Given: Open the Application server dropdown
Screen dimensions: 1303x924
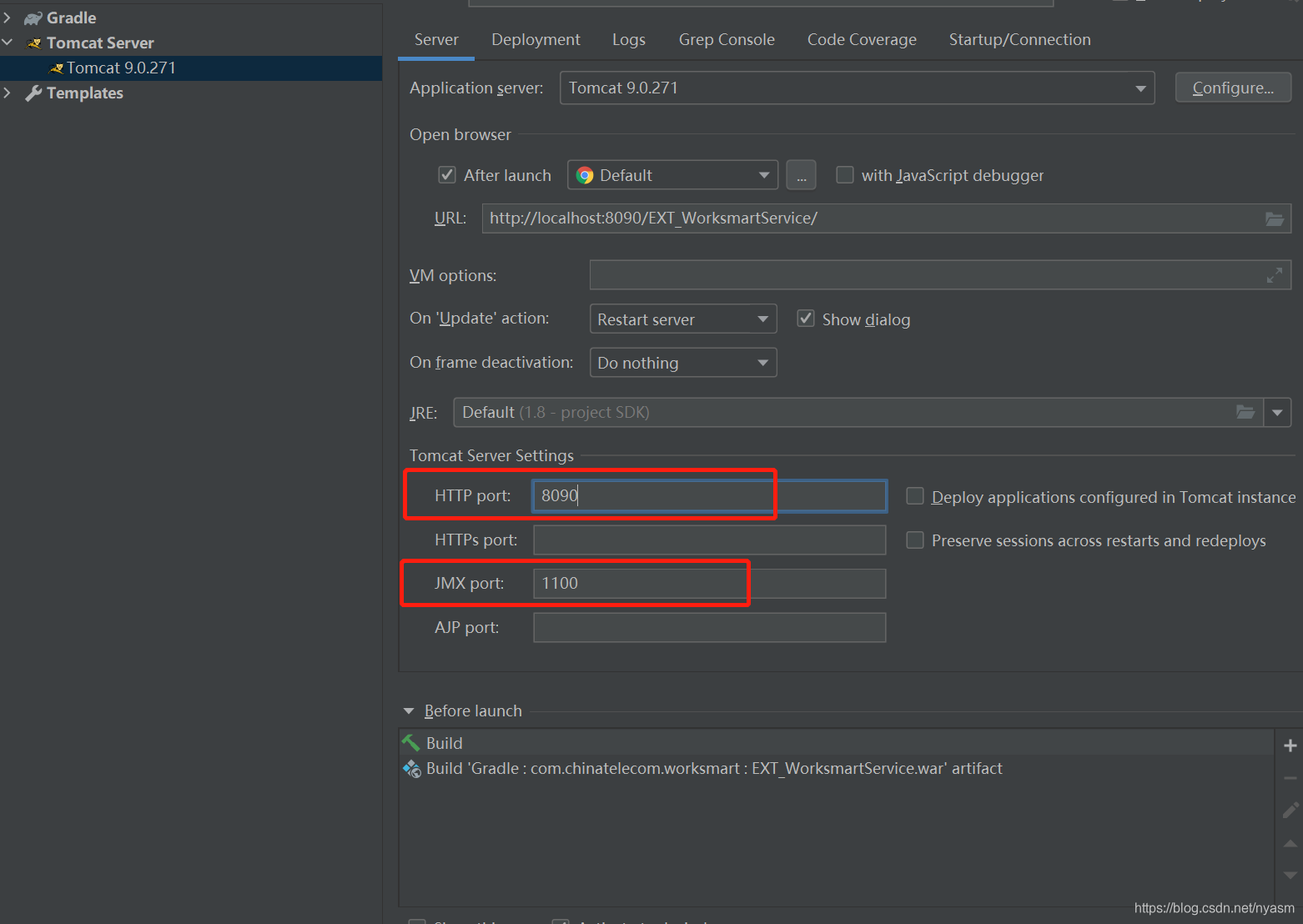Looking at the screenshot, I should 857,88.
